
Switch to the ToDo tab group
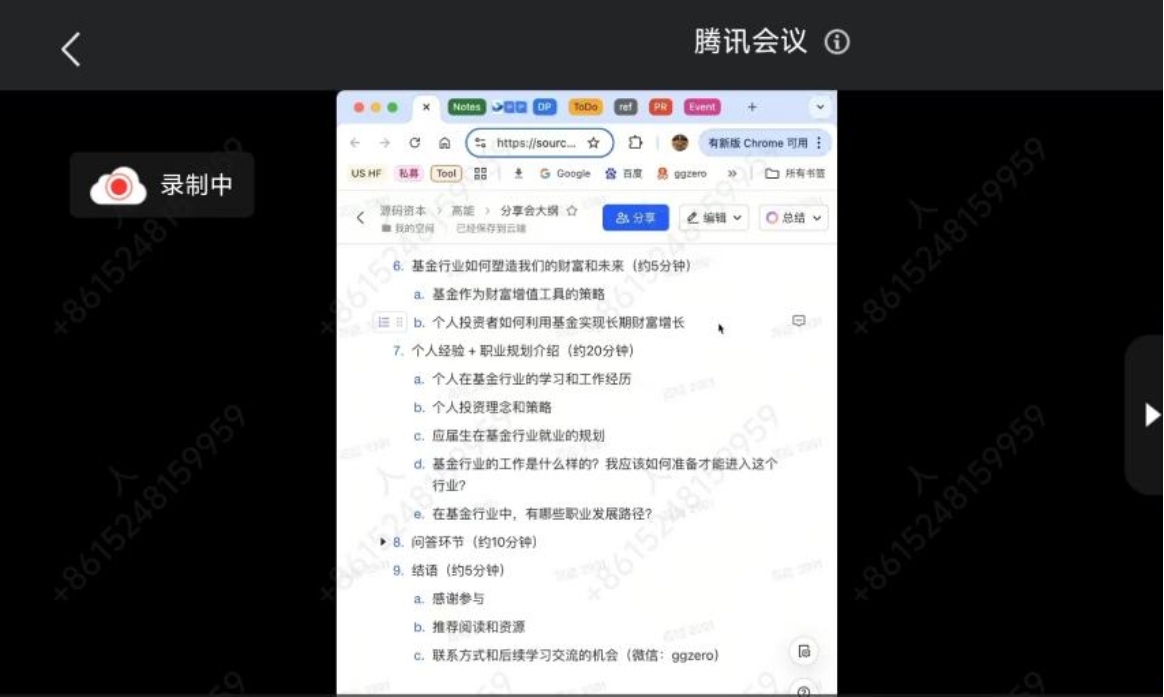tap(585, 107)
